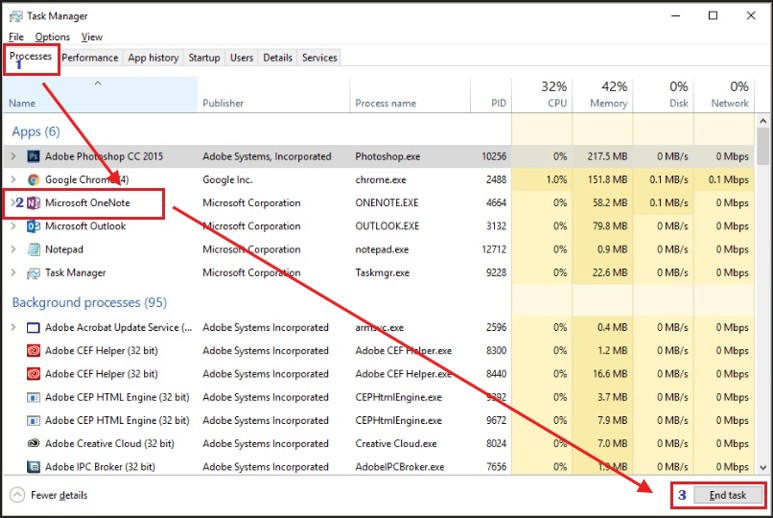The height and width of the screenshot is (518, 773).
Task: Expand the Adobe Acrobat Update Service row
Action: pyautogui.click(x=13, y=327)
